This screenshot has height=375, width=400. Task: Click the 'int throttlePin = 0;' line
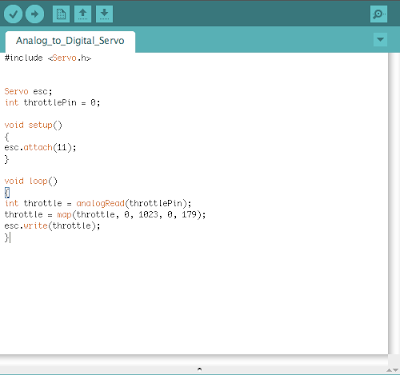(x=52, y=103)
